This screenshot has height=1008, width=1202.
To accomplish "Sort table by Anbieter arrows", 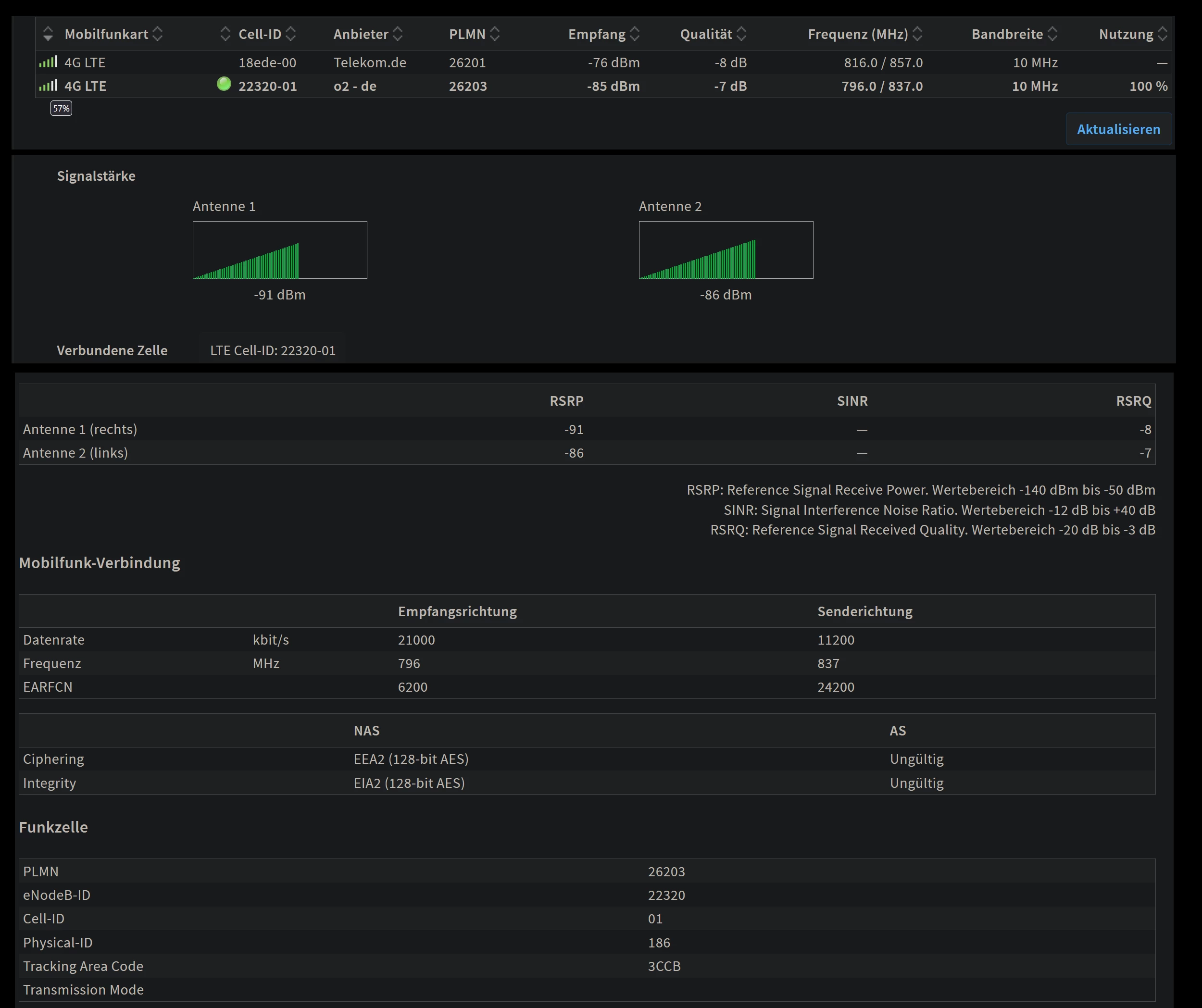I will click(x=398, y=34).
